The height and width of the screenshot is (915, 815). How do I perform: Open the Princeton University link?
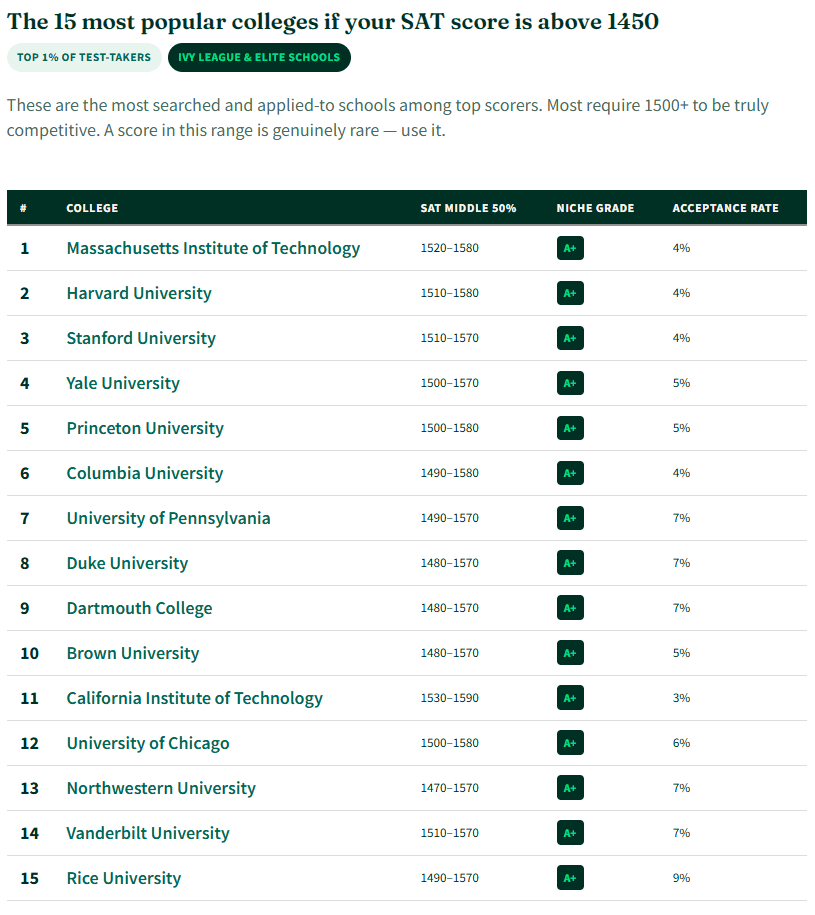click(145, 428)
